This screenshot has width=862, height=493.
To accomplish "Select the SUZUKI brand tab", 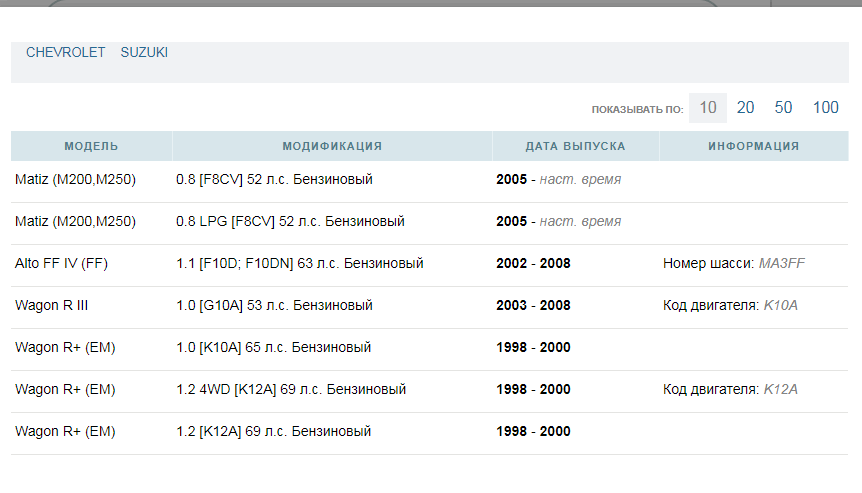I will (x=144, y=52).
